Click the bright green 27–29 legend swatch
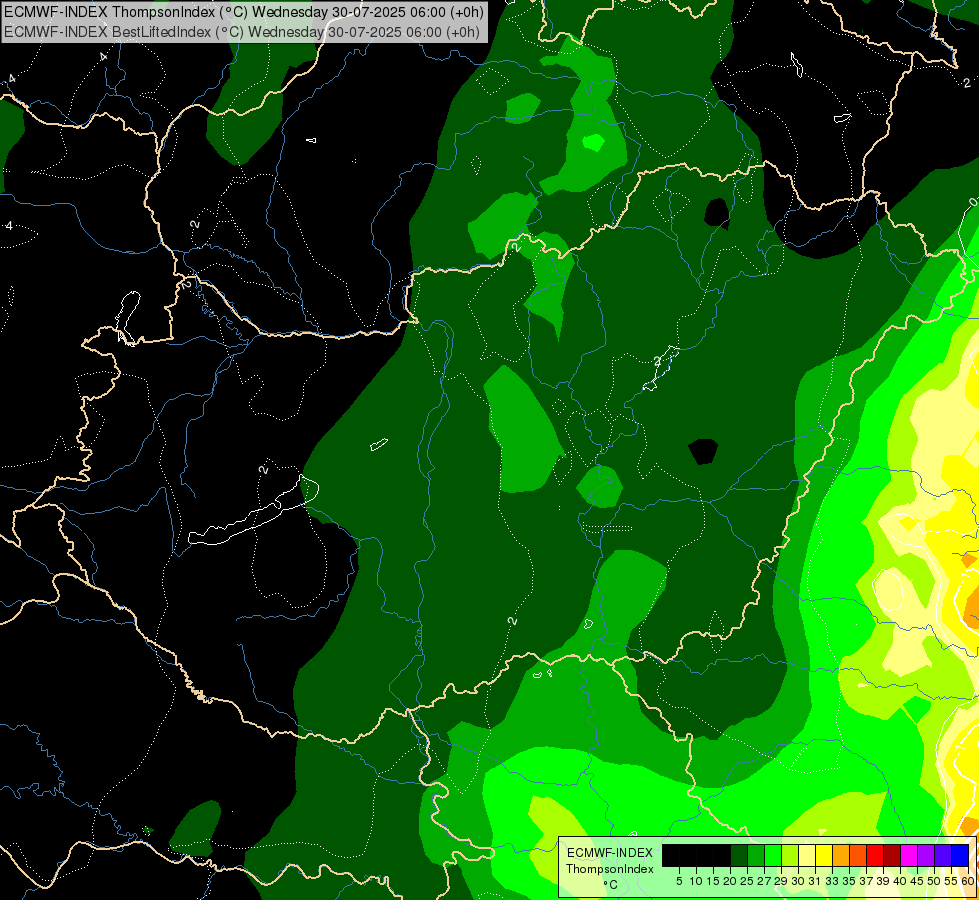Screen dimensions: 979x900 tap(773, 855)
